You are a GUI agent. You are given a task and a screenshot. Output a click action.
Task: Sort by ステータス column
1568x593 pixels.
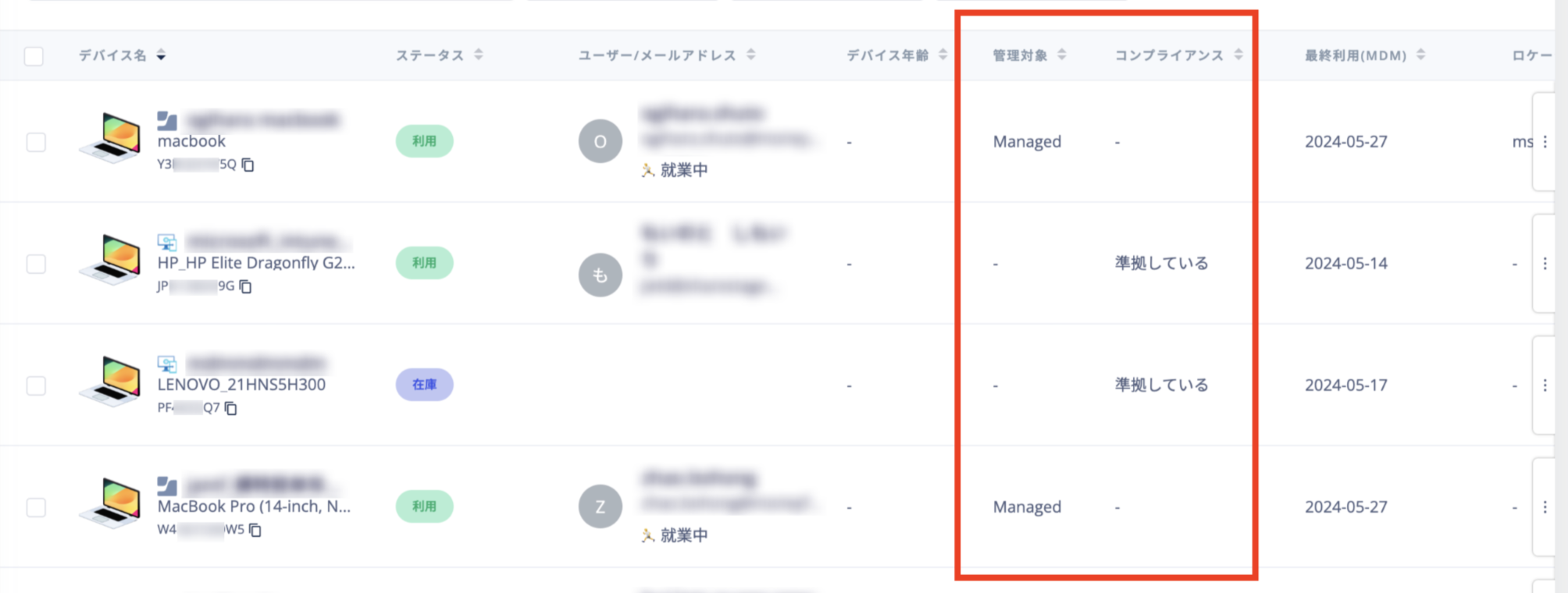point(479,55)
